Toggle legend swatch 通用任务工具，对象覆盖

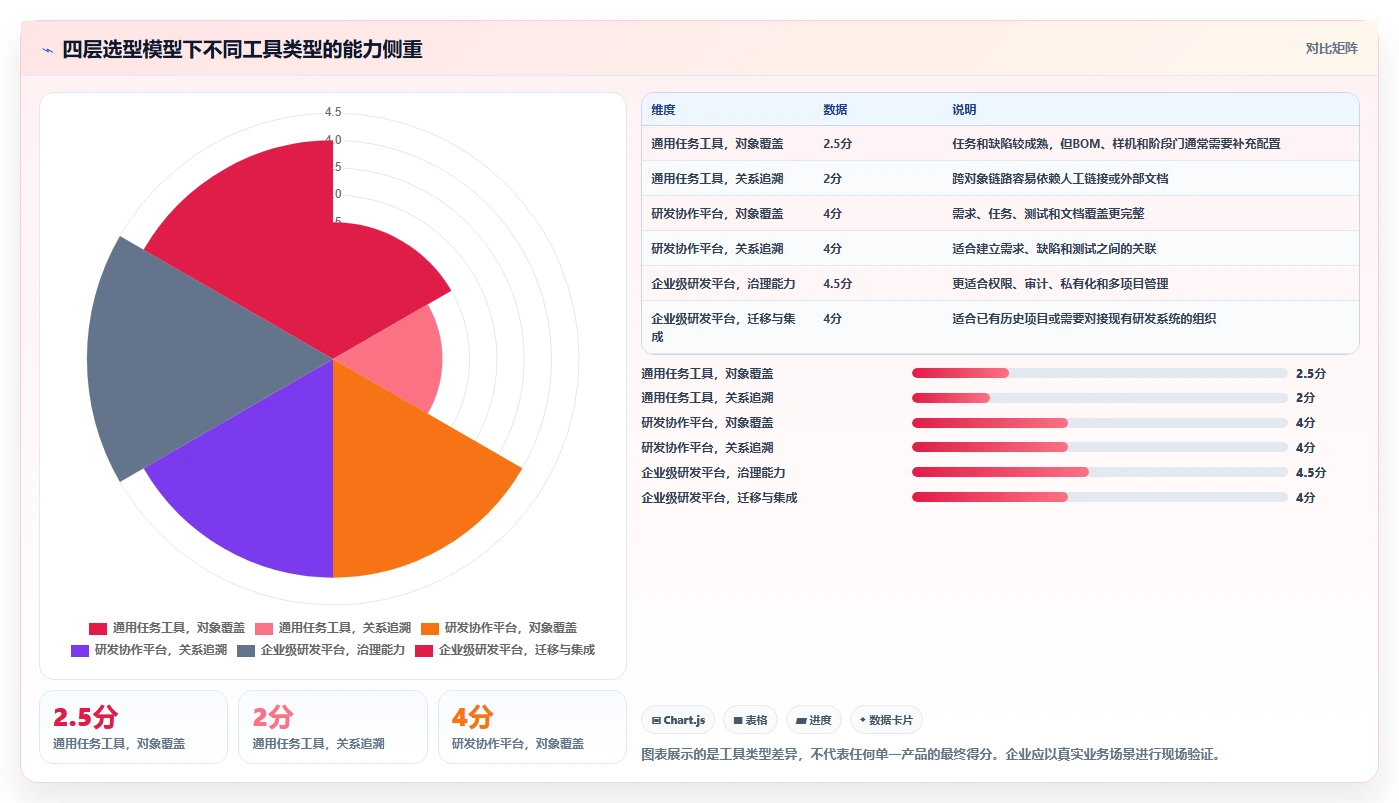point(98,628)
